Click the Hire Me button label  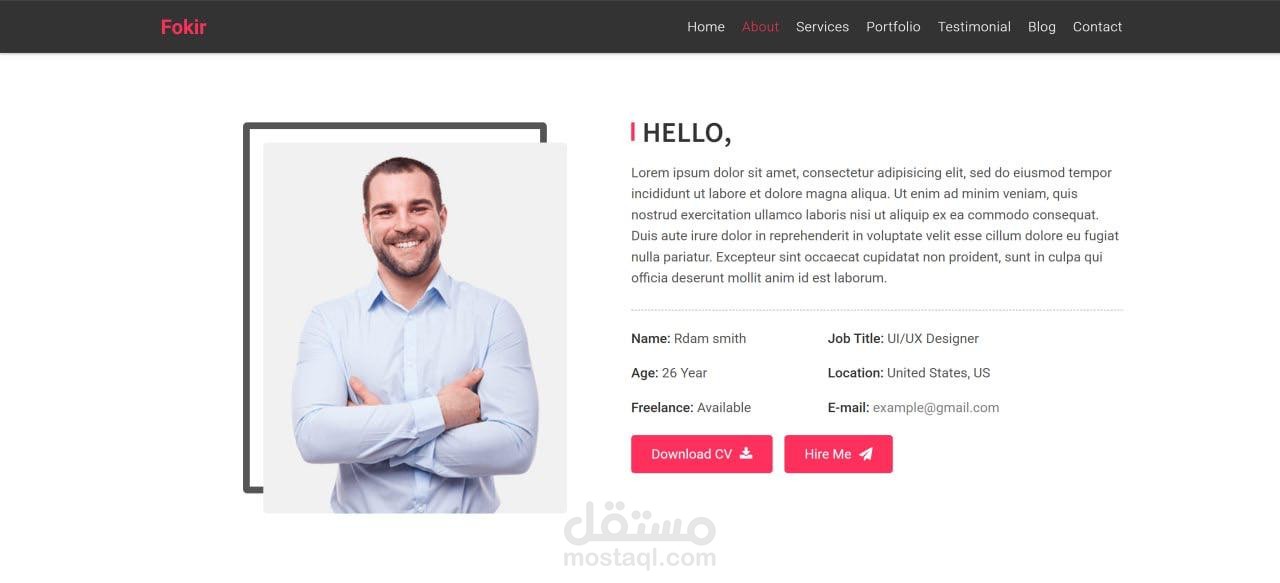(828, 454)
